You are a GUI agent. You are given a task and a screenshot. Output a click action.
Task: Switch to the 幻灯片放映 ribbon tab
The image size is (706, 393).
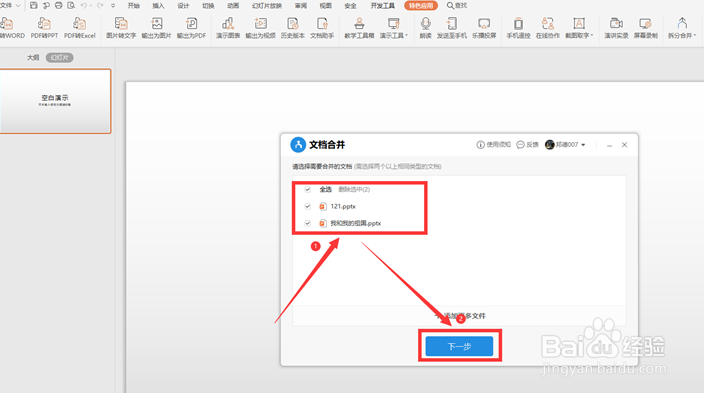pyautogui.click(x=267, y=5)
